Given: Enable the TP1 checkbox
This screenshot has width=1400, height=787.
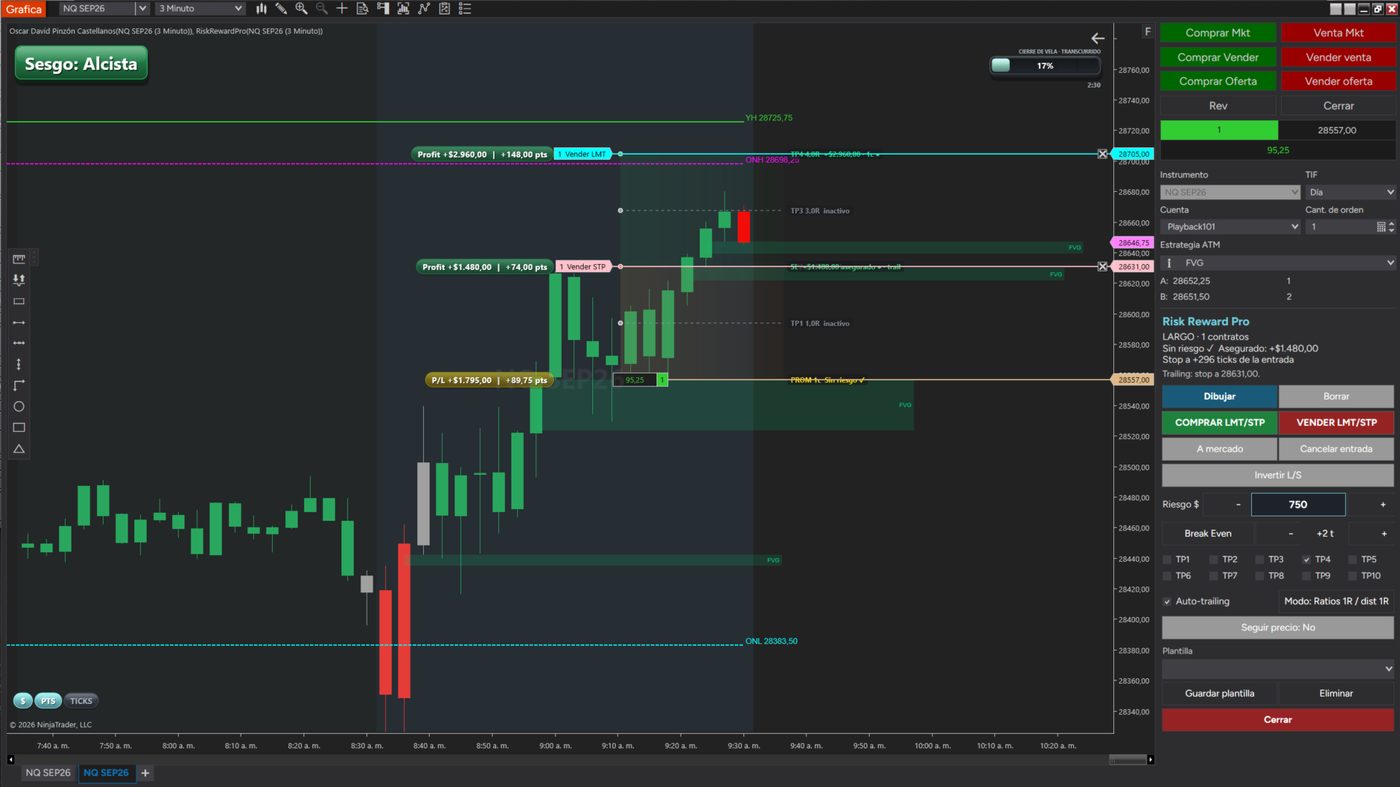Looking at the screenshot, I should (x=1167, y=560).
